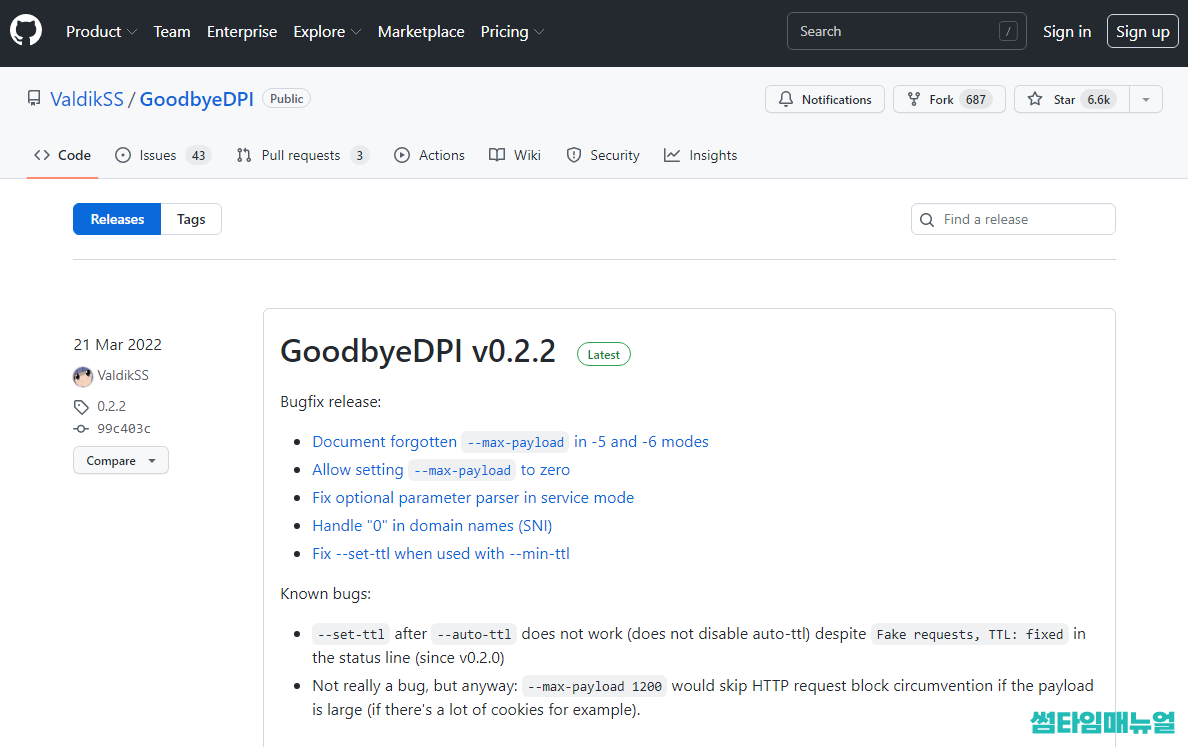Open the 0.2.2 tag link
Viewport: 1188px width, 747px height.
[111, 406]
